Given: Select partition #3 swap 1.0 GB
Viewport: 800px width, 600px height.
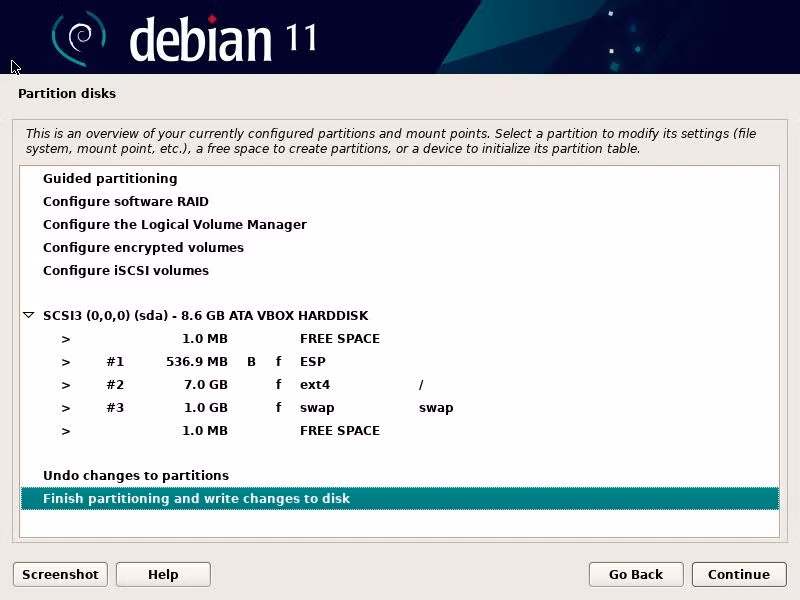Looking at the screenshot, I should tap(399, 408).
